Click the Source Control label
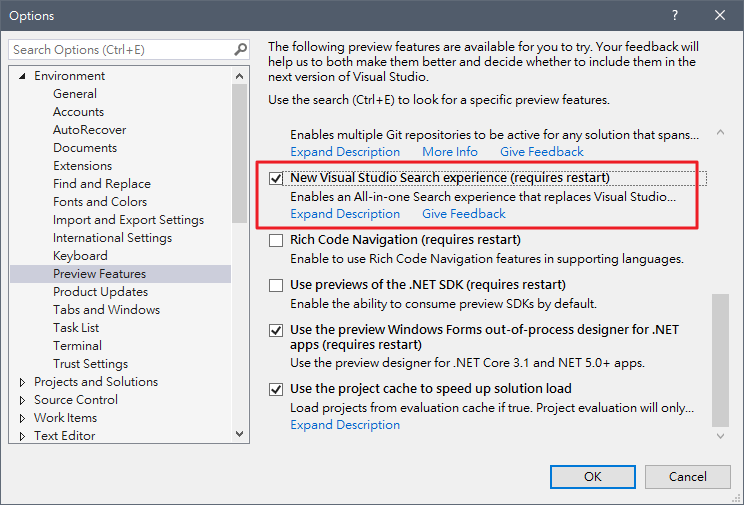744x505 pixels. 75,400
